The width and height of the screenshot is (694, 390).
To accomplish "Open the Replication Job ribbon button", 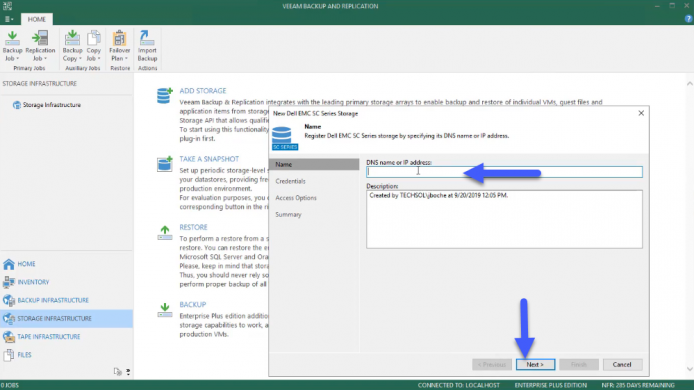I will pos(40,46).
